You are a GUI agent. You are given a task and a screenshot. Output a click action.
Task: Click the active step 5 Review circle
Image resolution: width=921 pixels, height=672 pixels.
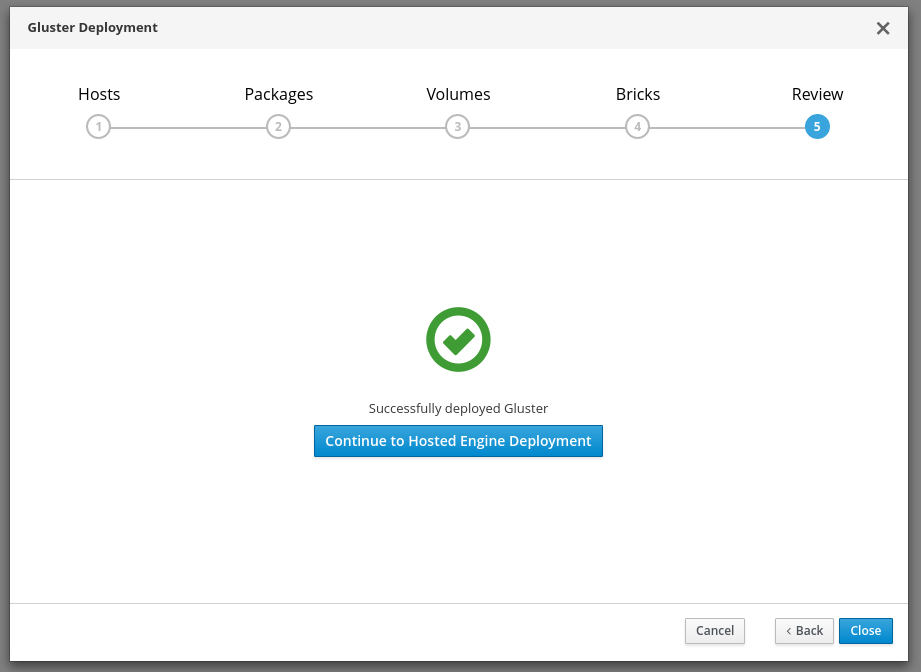click(x=817, y=127)
